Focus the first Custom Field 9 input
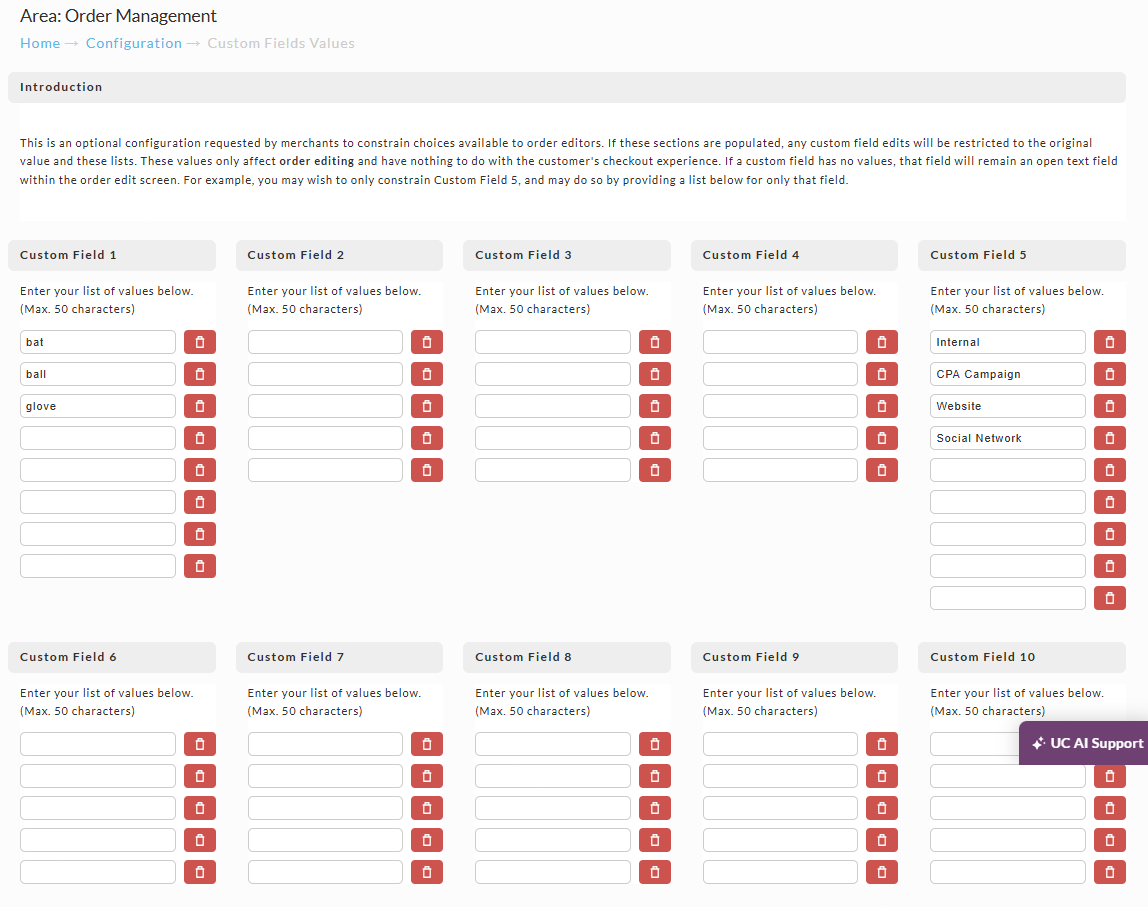The width and height of the screenshot is (1148, 907). coord(780,744)
